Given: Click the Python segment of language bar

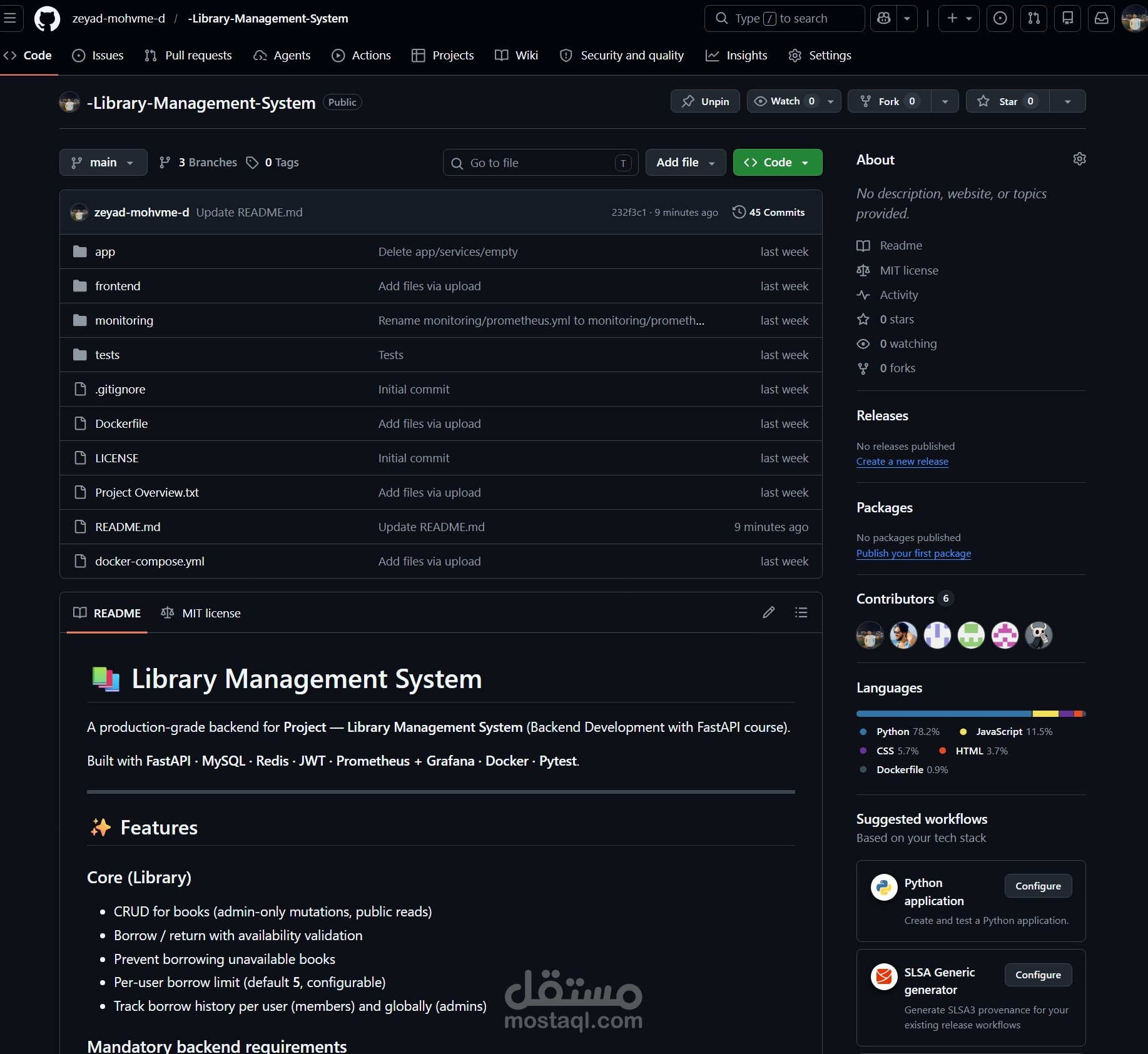Looking at the screenshot, I should [944, 714].
